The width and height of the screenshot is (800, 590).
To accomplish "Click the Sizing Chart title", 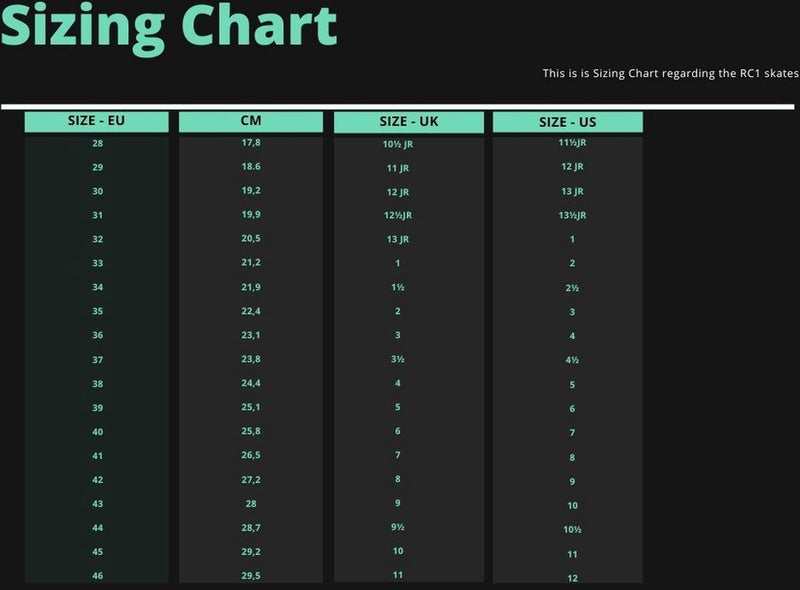I will [x=169, y=27].
